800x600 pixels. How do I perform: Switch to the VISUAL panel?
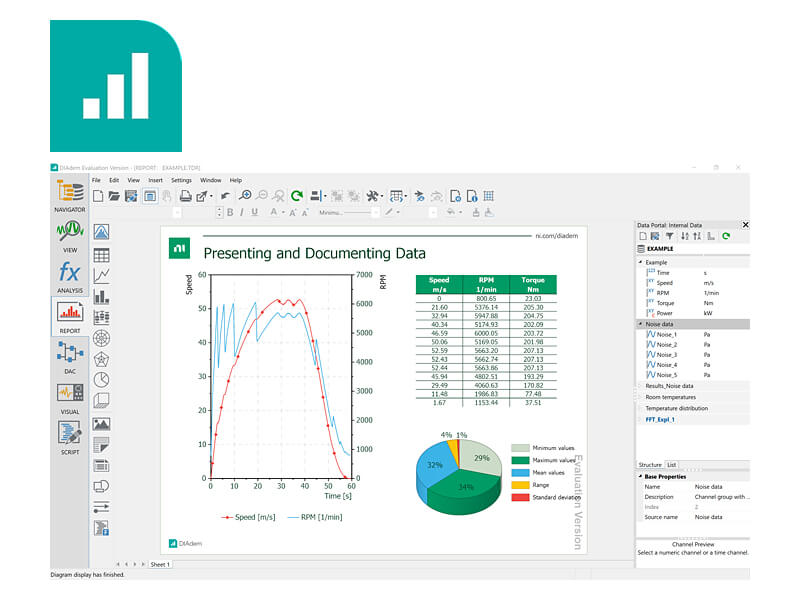point(70,398)
